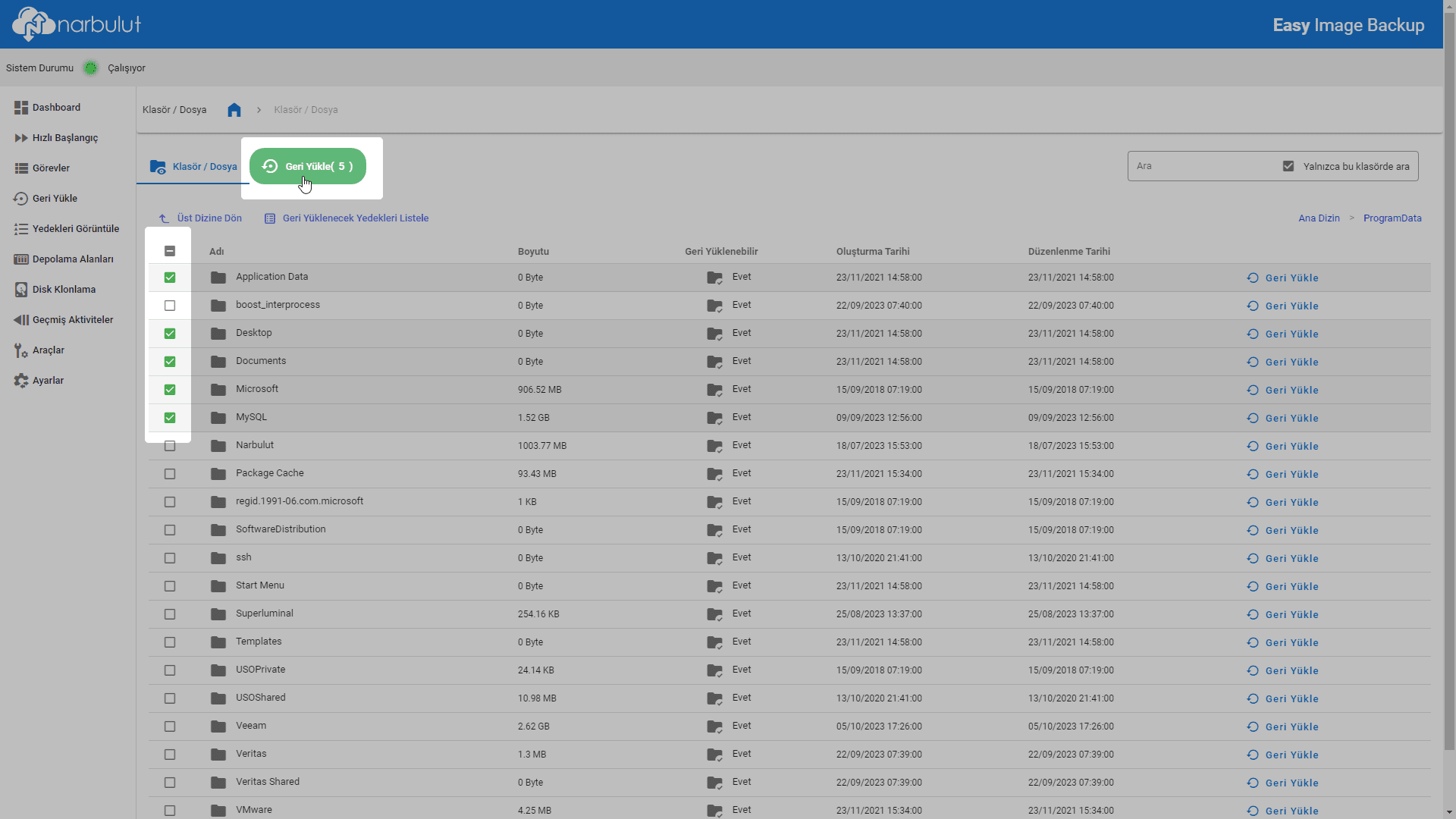Open Araçlar tools menu in the sidebar
The image size is (1456, 819).
tap(48, 350)
